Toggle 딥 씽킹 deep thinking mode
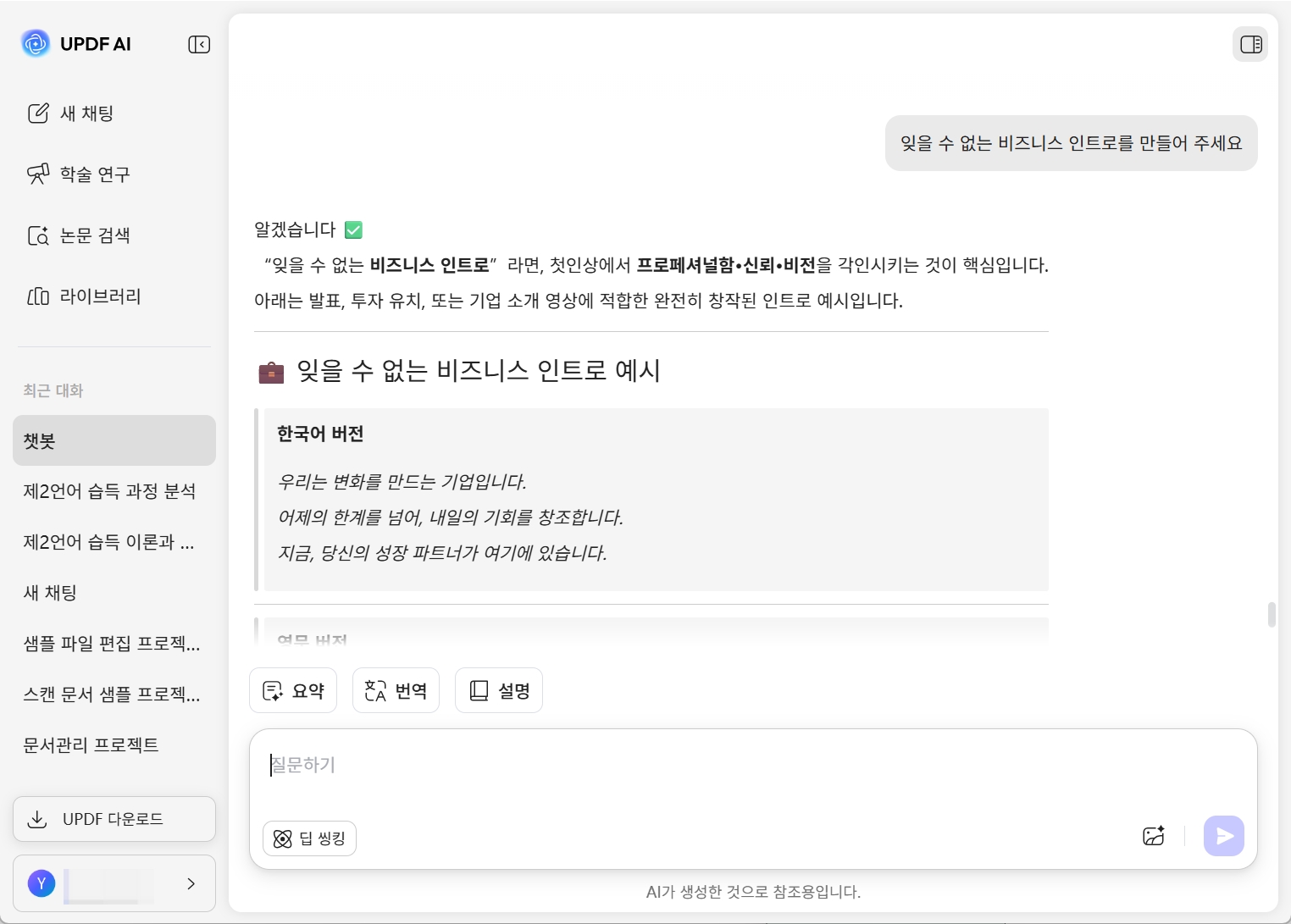The height and width of the screenshot is (924, 1291). pos(309,838)
